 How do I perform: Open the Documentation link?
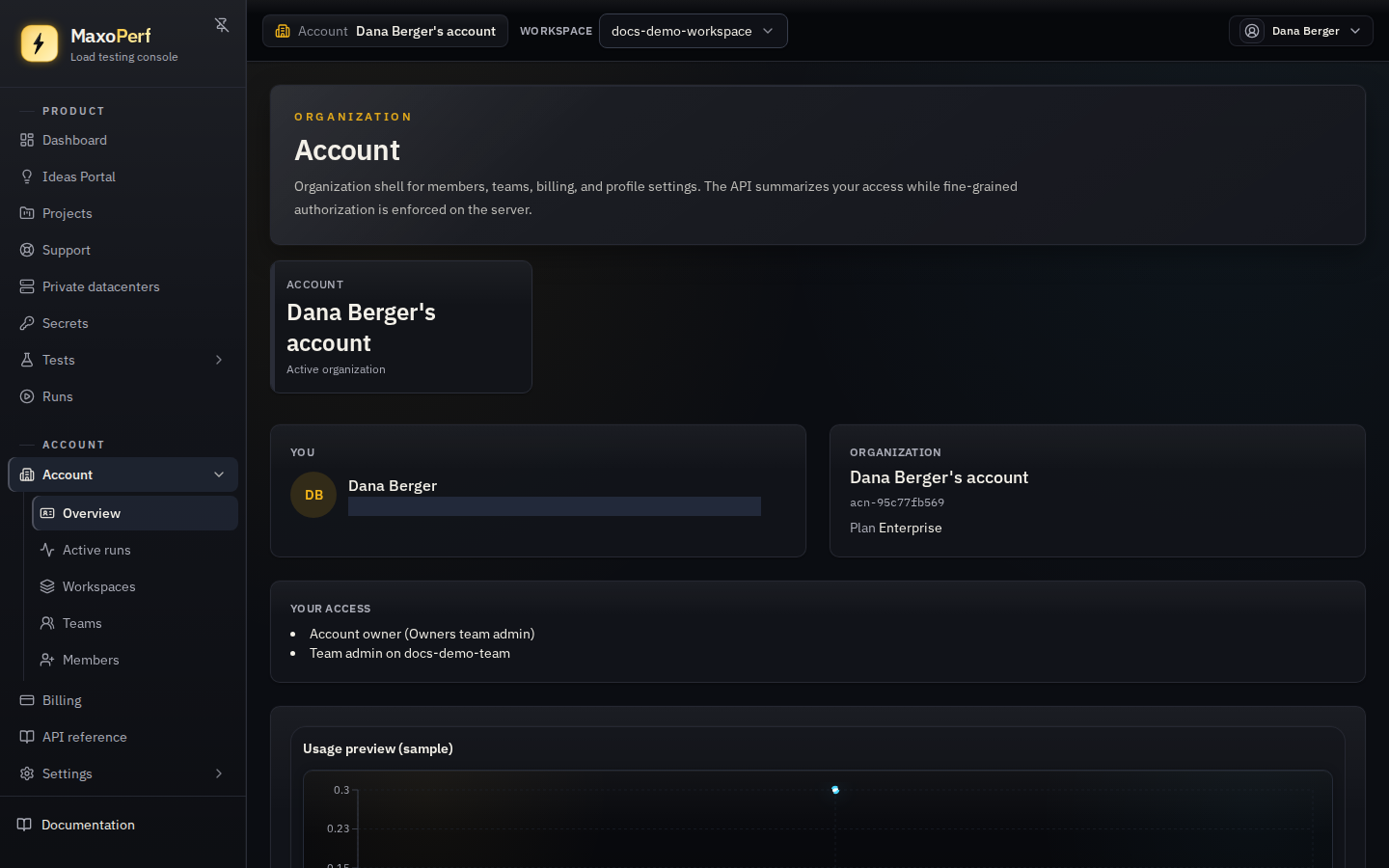[123, 825]
